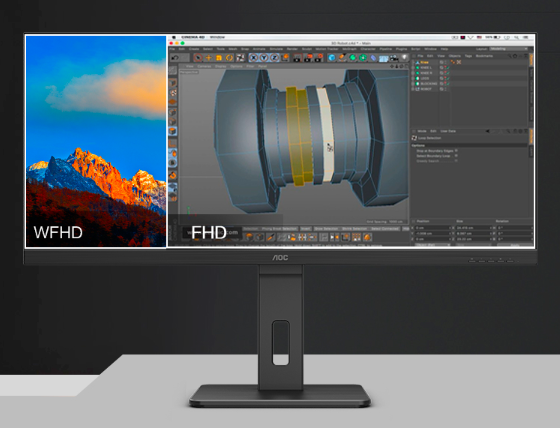
Task: Toggle the green check for BLOCKING
Action: tap(448, 84)
